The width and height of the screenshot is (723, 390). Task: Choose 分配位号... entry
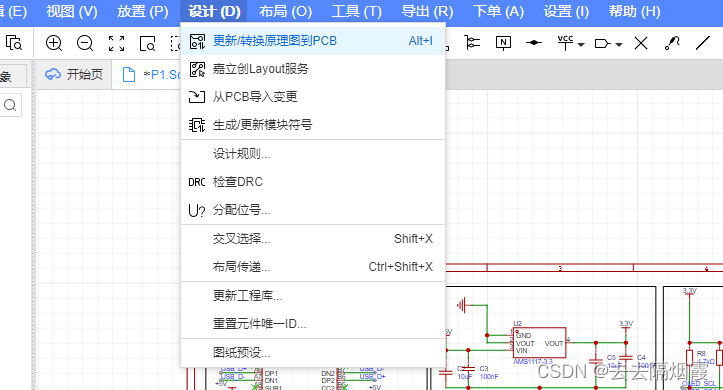point(313,210)
